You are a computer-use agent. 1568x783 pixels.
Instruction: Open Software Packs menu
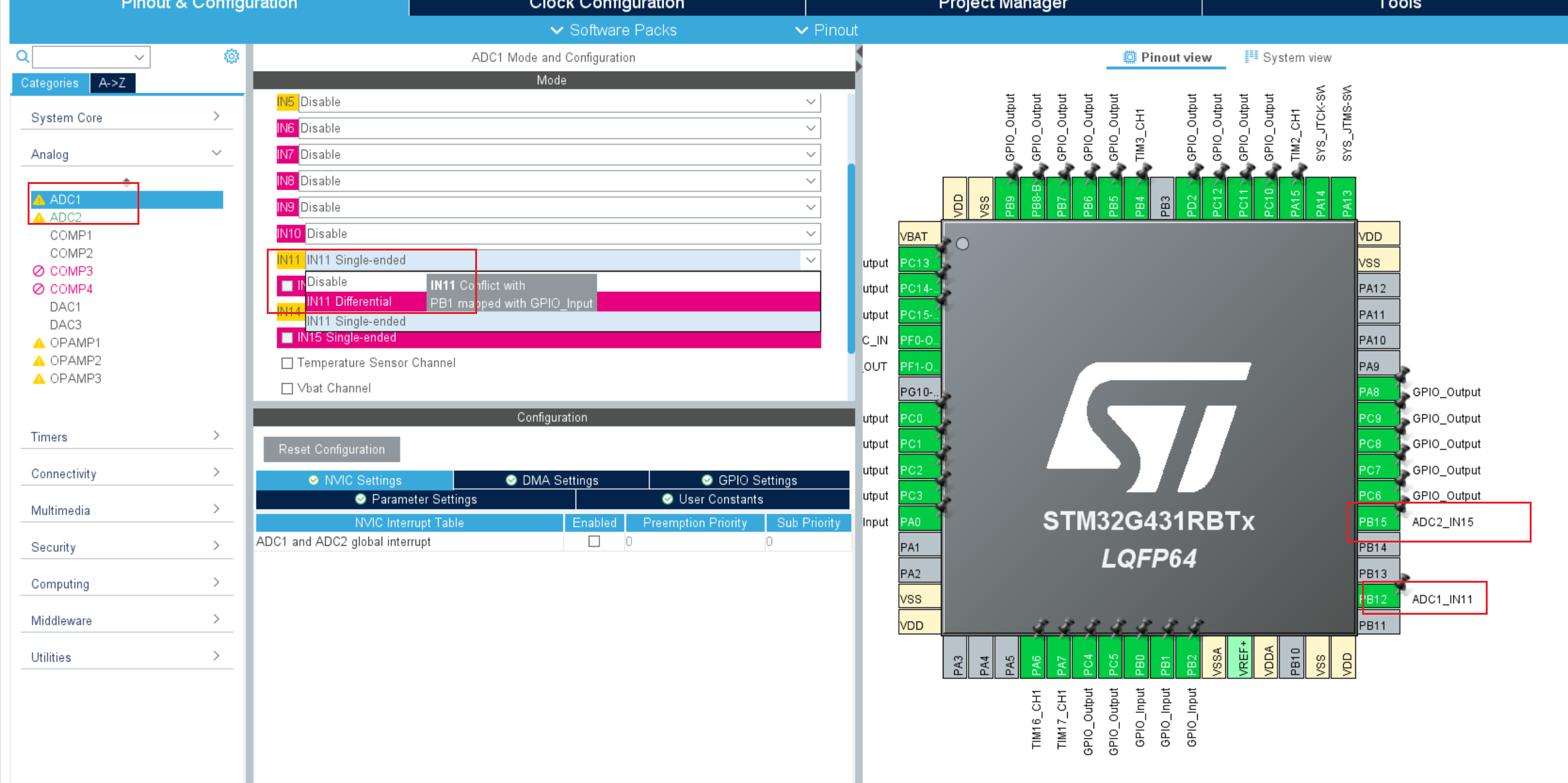613,30
